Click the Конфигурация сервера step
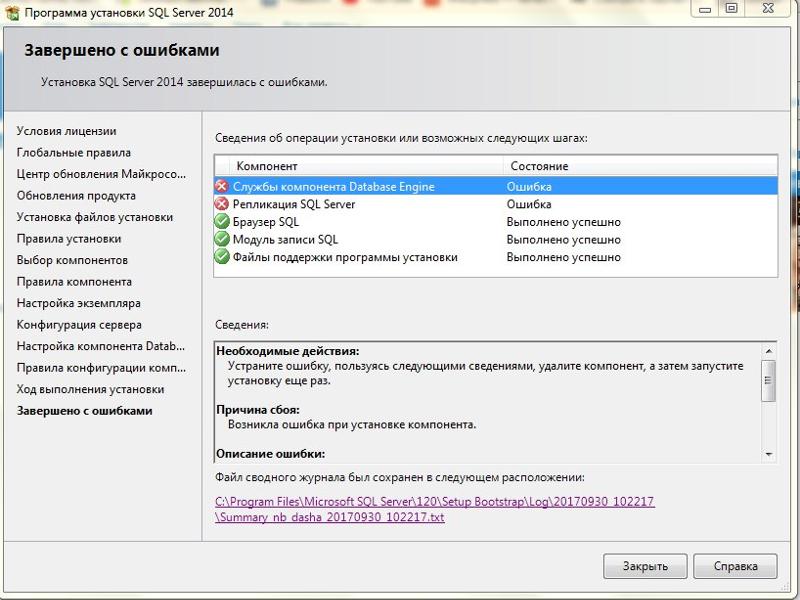Screen dimensions: 800x600 tap(79, 324)
